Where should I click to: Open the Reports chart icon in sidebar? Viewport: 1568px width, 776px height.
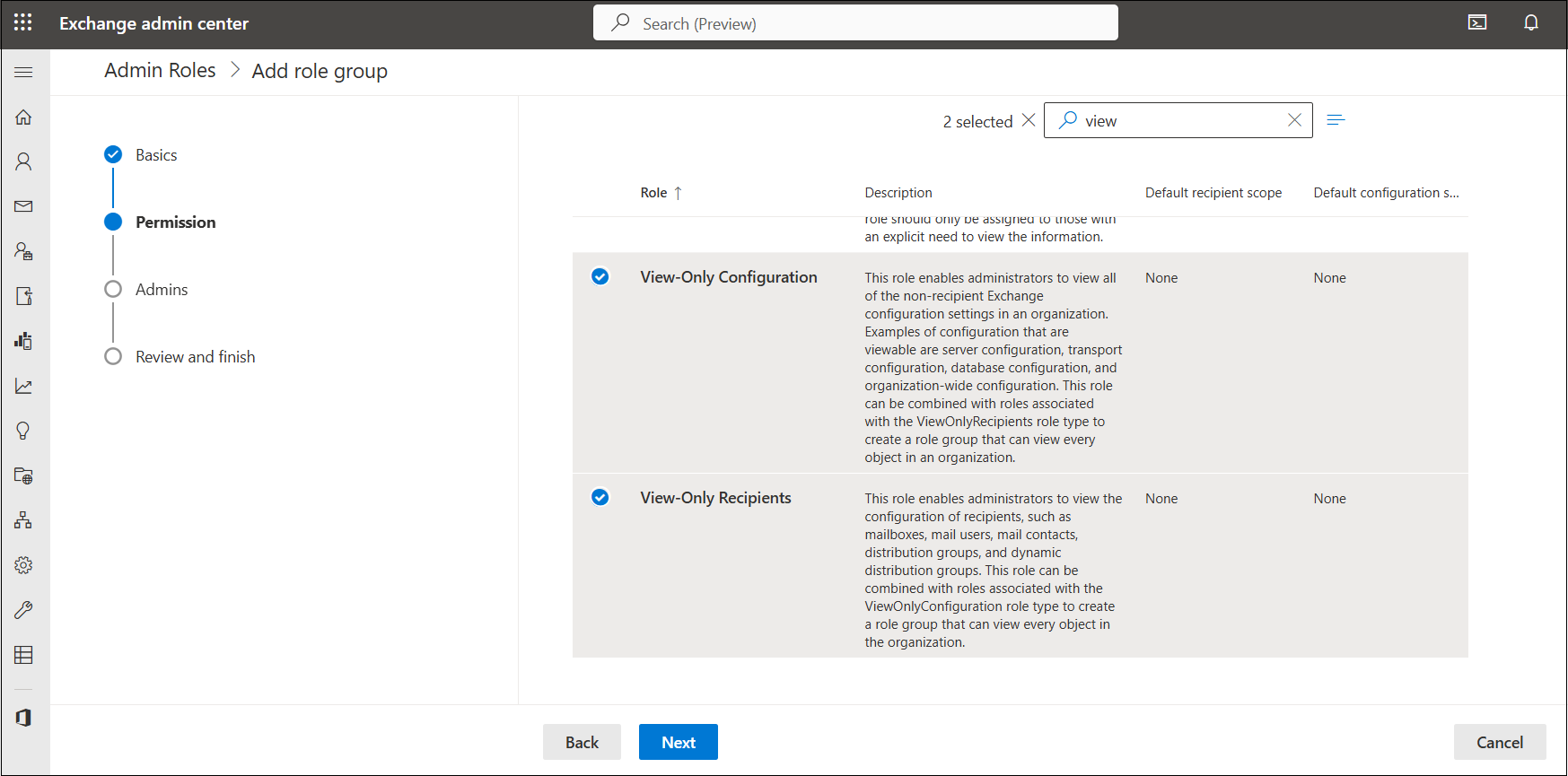point(23,386)
